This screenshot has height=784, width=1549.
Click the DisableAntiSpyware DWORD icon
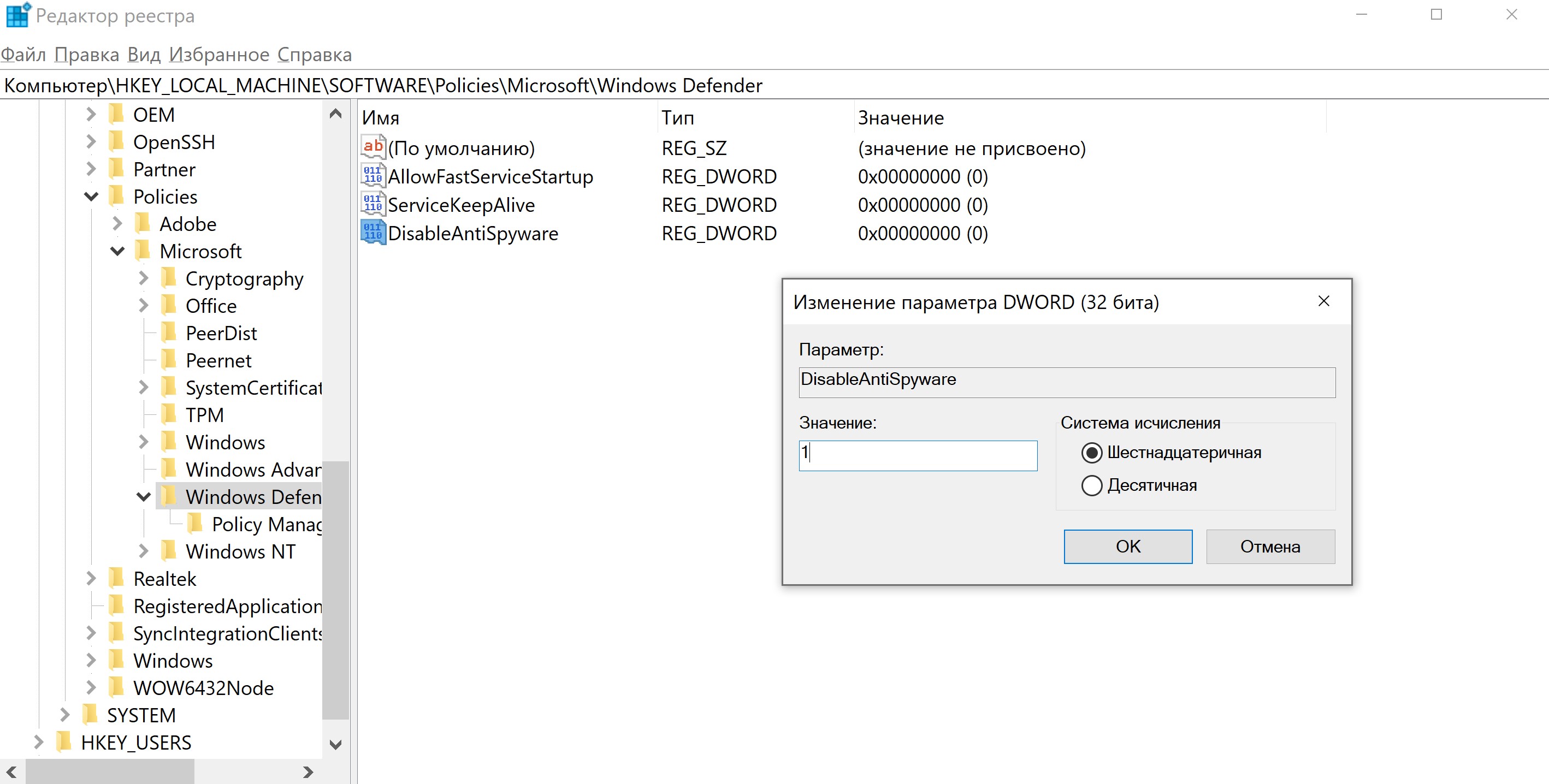(373, 232)
